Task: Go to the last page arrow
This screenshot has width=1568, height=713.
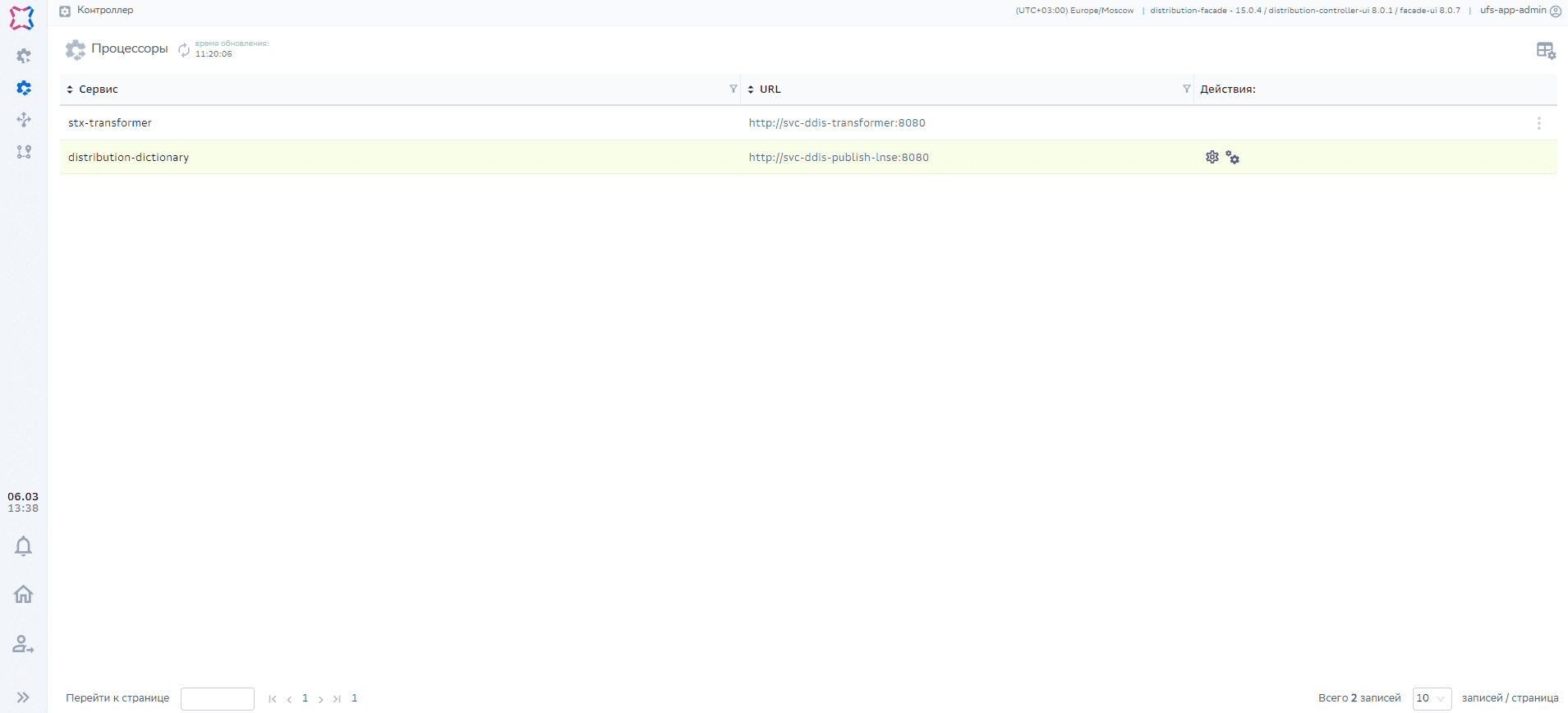Action: click(x=337, y=699)
